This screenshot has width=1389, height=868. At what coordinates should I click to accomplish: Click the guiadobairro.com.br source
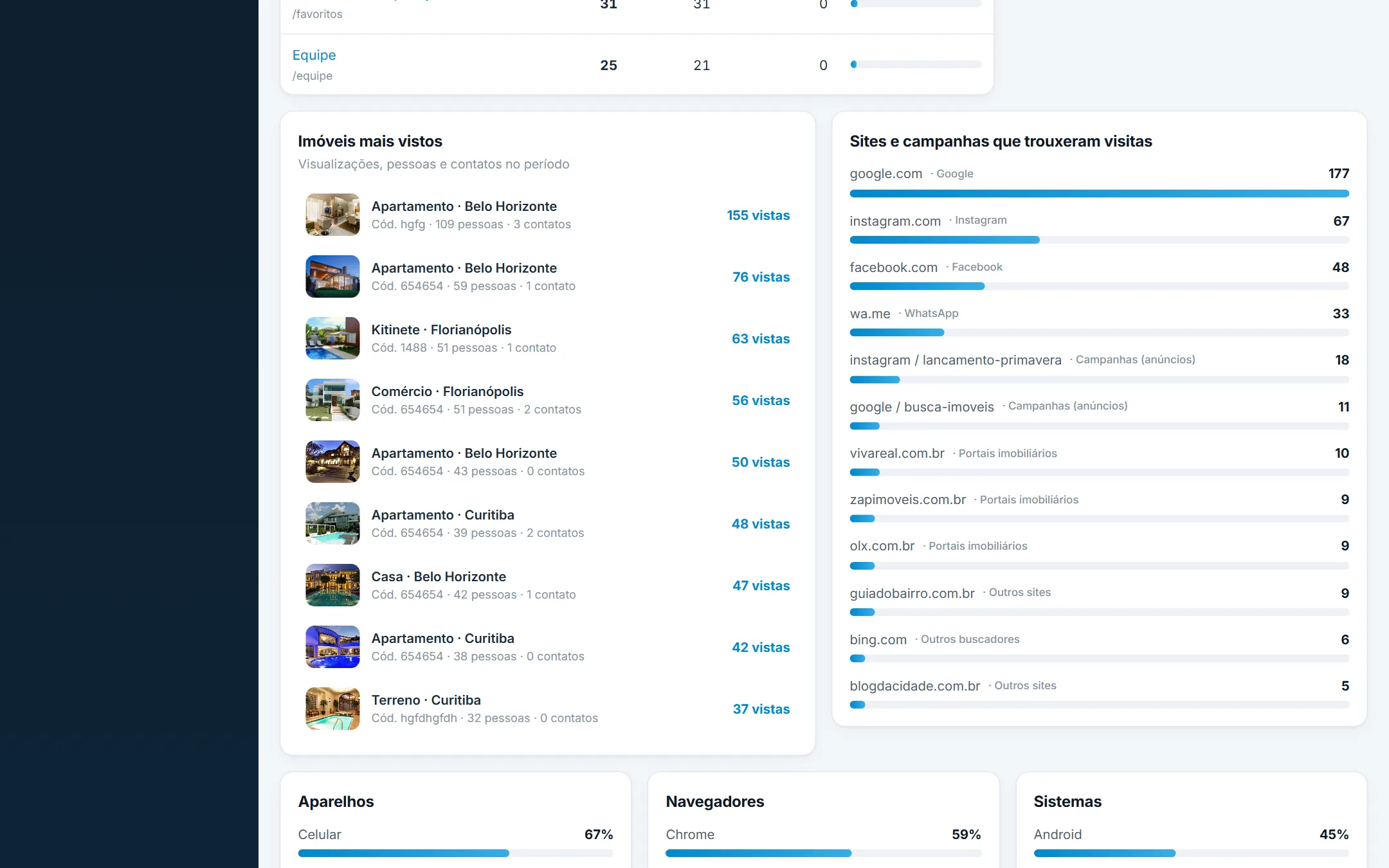[x=1099, y=601]
